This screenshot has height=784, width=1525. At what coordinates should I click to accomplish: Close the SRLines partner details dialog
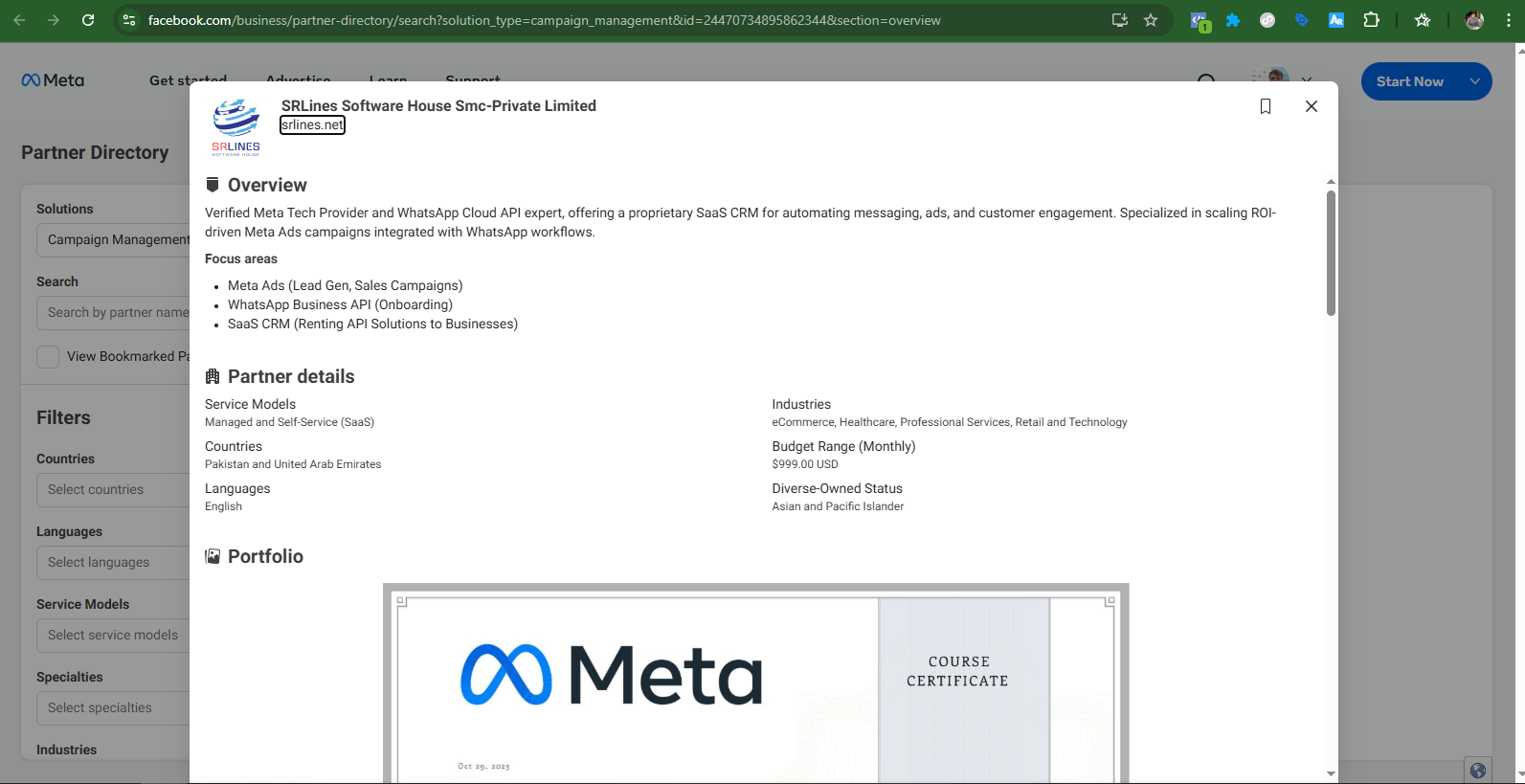(1311, 106)
